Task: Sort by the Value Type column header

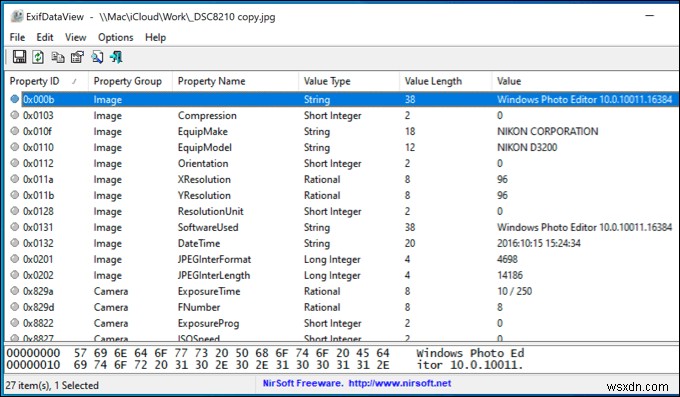Action: coord(349,81)
